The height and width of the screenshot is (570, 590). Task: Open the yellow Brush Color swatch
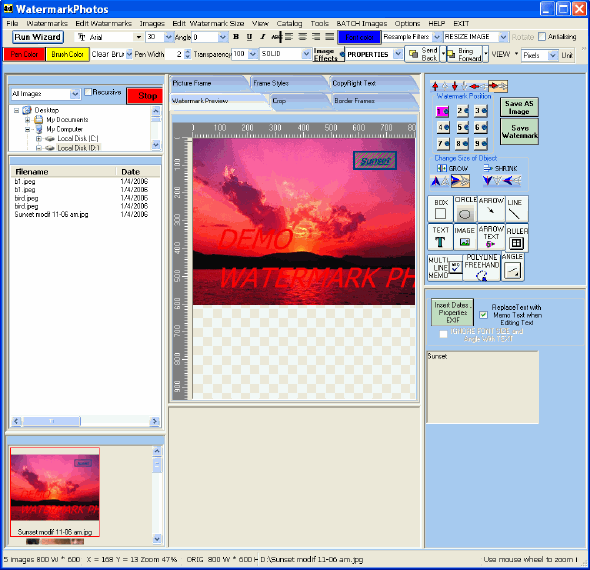click(67, 54)
